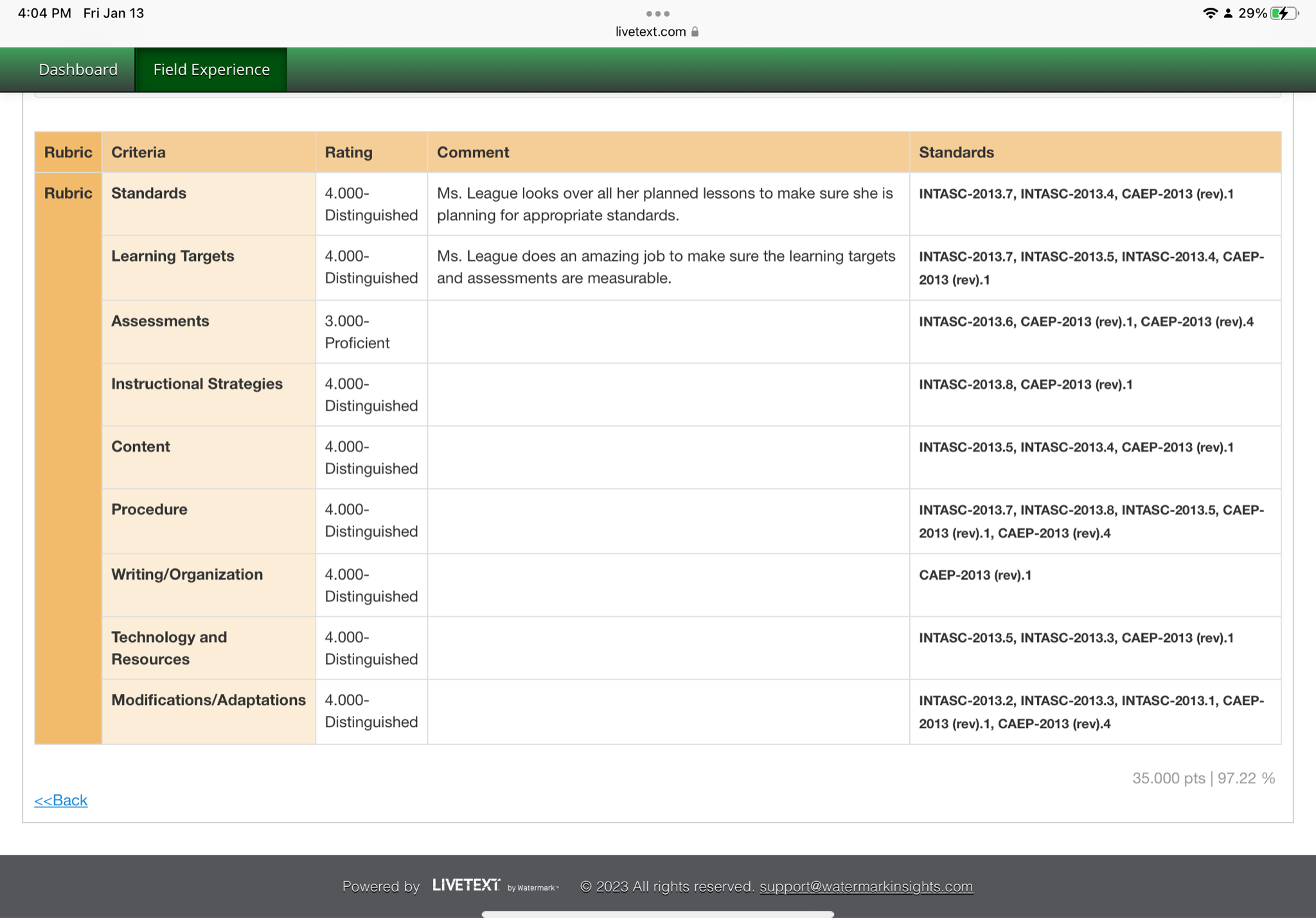Screen dimensions: 1316x919
Task: Tap the LiveText logo in footer
Action: (x=467, y=886)
